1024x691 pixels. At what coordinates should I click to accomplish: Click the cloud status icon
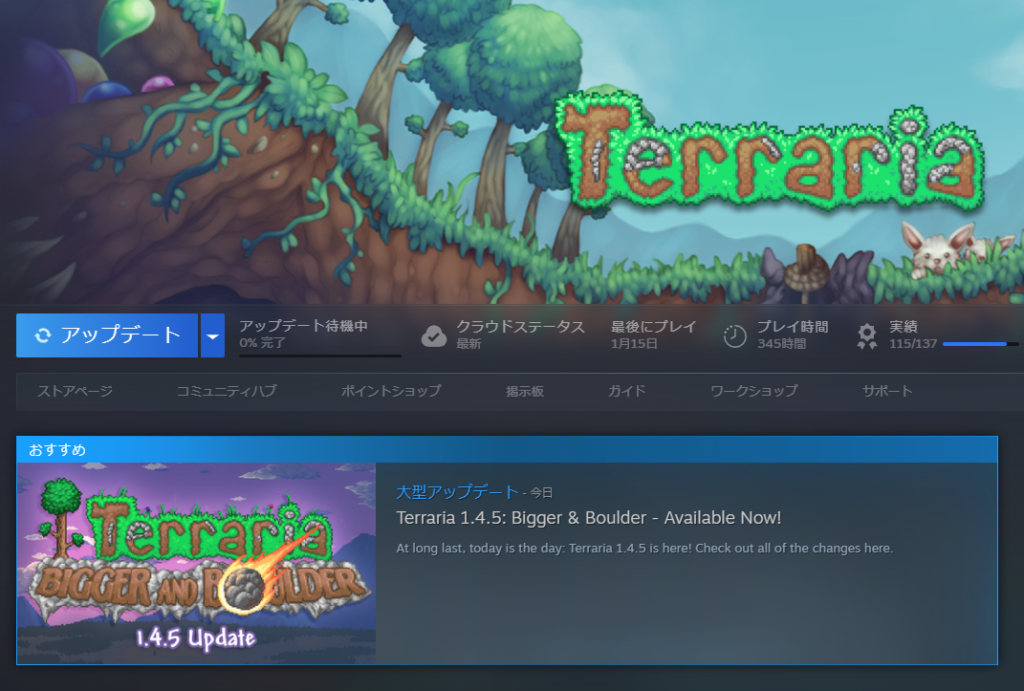tap(433, 336)
